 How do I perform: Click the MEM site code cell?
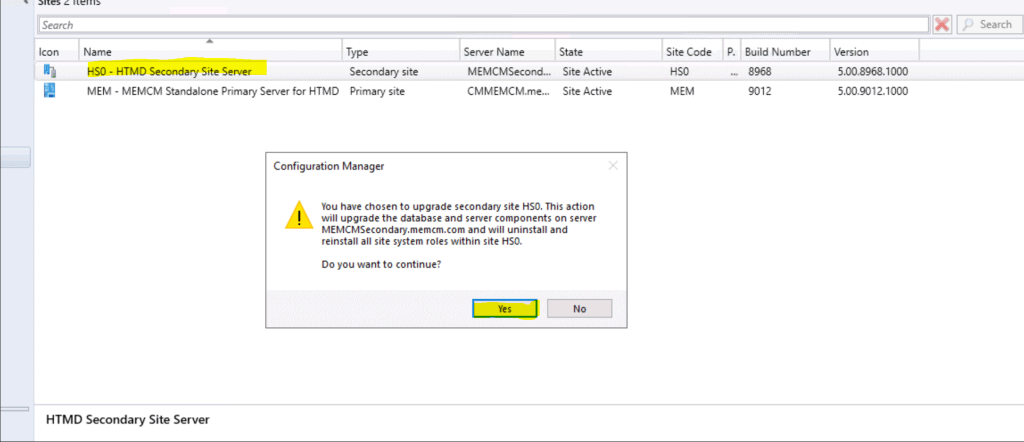tap(682, 91)
